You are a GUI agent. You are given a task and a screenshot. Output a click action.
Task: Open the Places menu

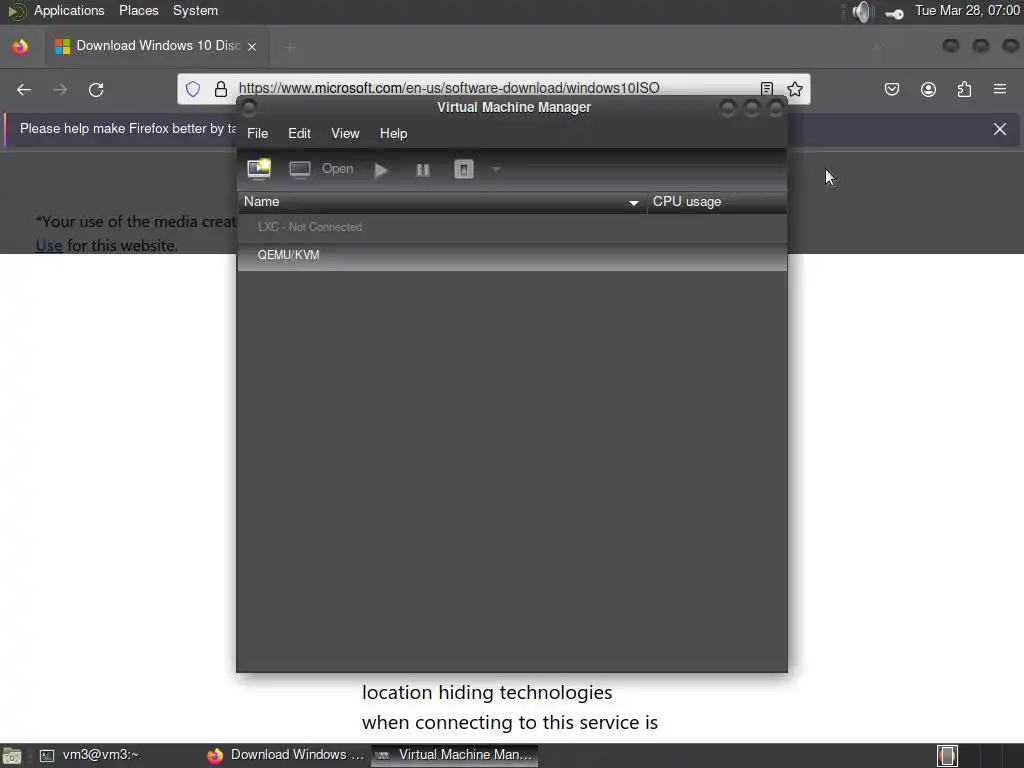tap(138, 10)
